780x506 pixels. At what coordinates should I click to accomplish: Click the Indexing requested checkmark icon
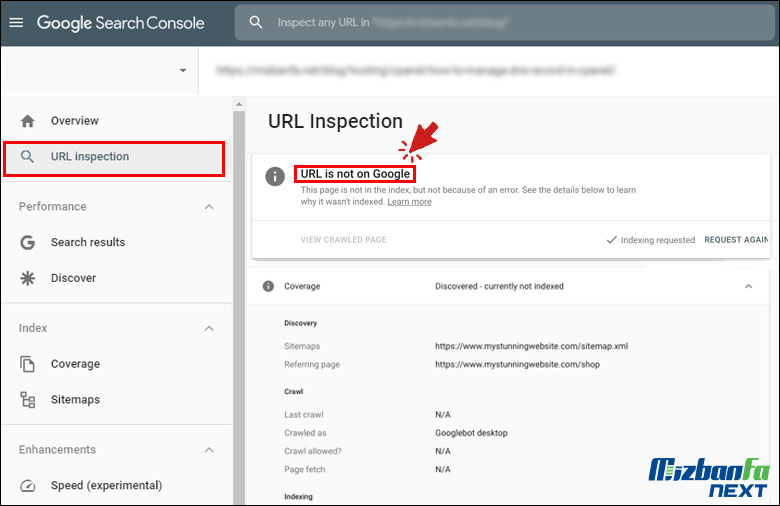click(612, 240)
